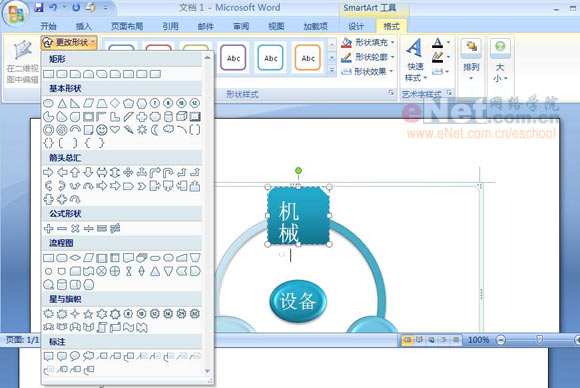Expand the 快速样式 WordArt gallery
580x388 pixels.
[x=415, y=60]
